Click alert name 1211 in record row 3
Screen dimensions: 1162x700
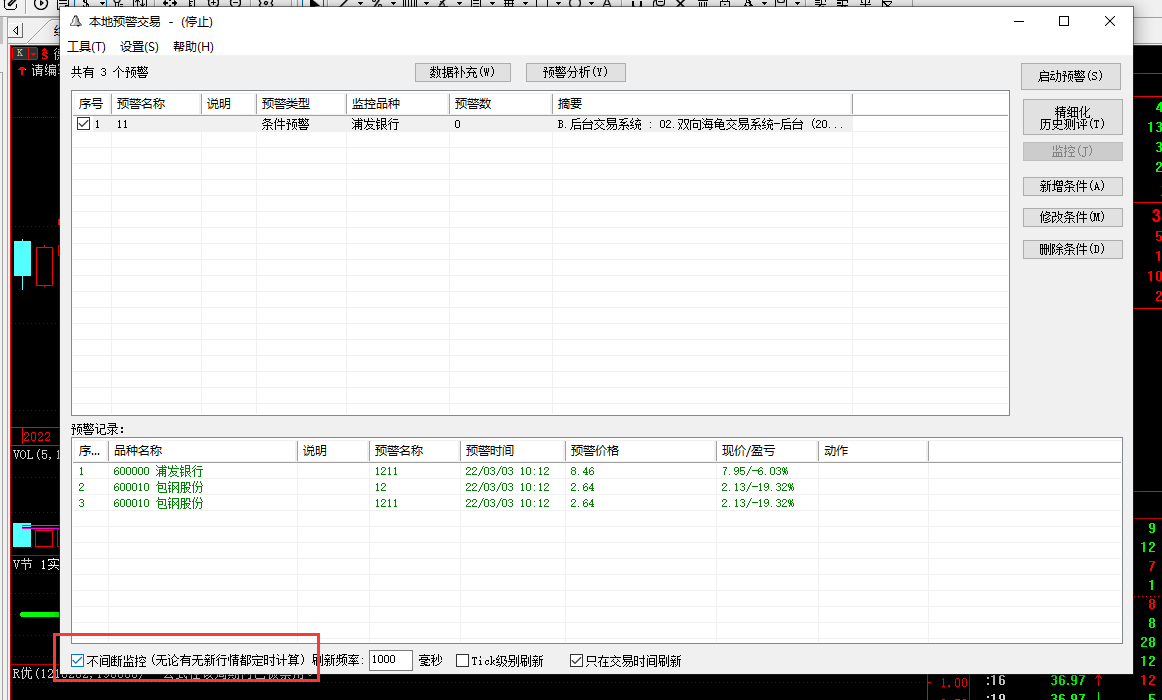[386, 503]
